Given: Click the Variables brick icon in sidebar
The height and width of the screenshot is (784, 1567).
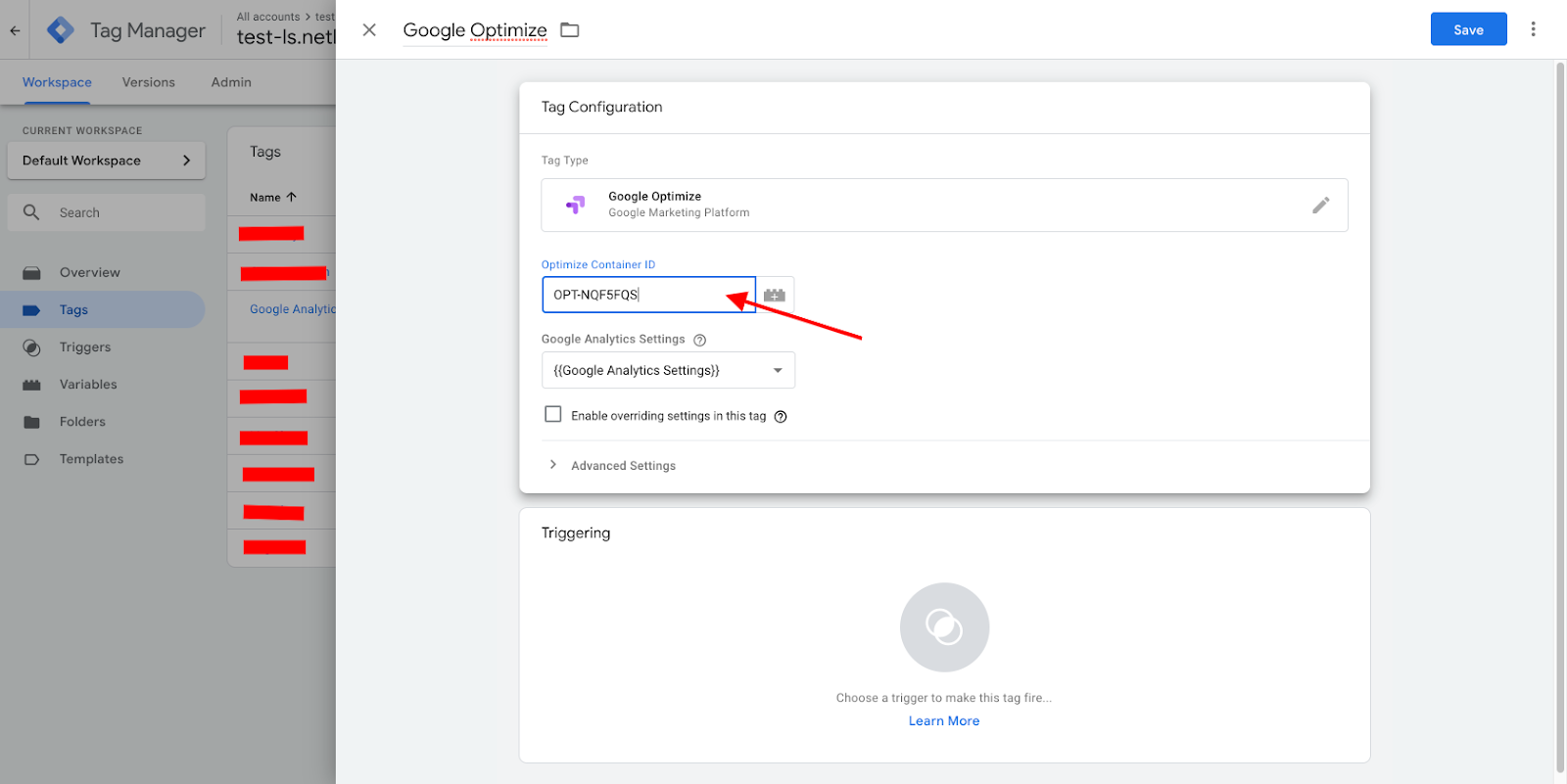Looking at the screenshot, I should click(x=31, y=385).
